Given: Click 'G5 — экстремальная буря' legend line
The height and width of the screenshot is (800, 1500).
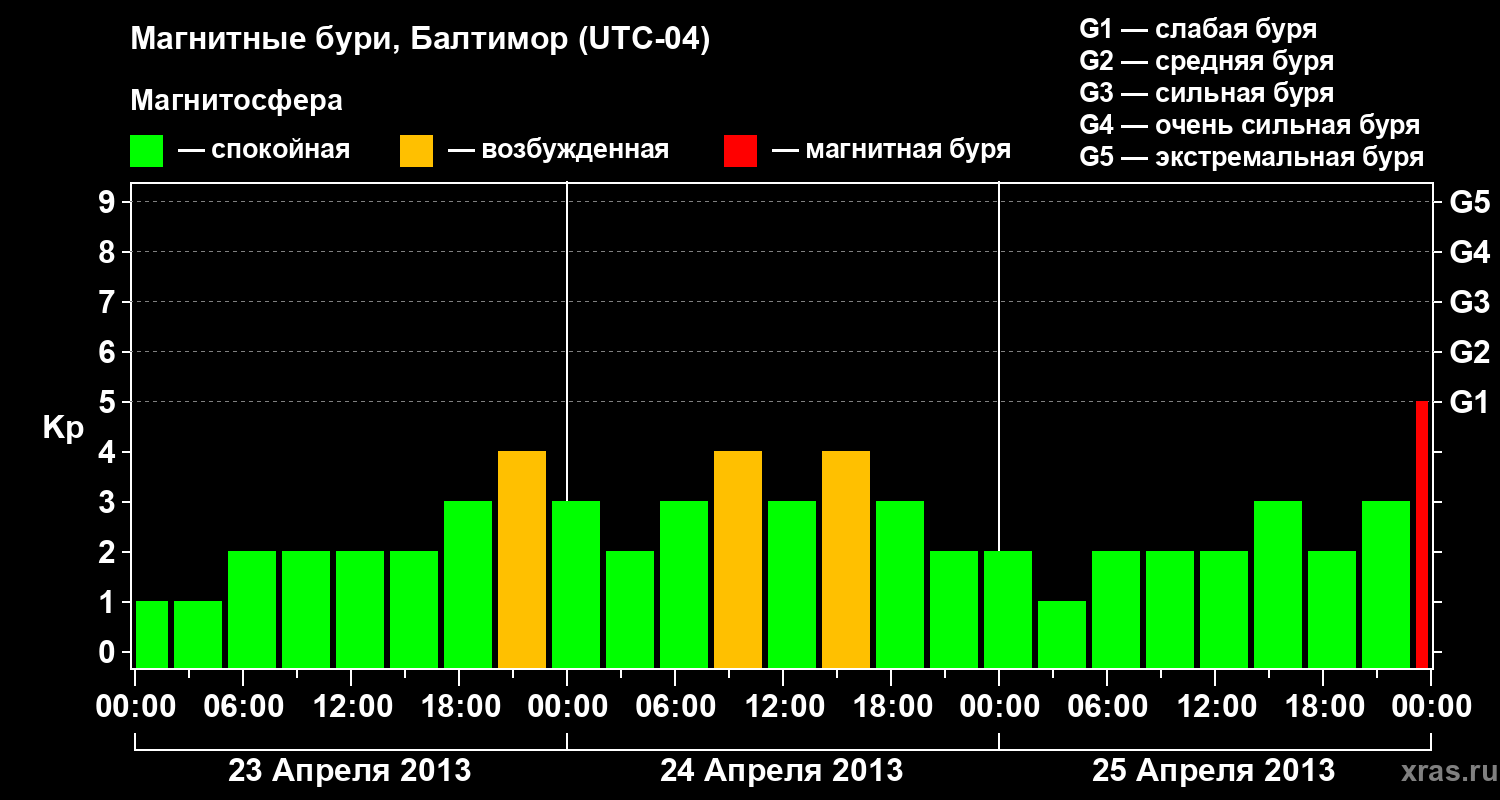Looking at the screenshot, I should point(1252,158).
